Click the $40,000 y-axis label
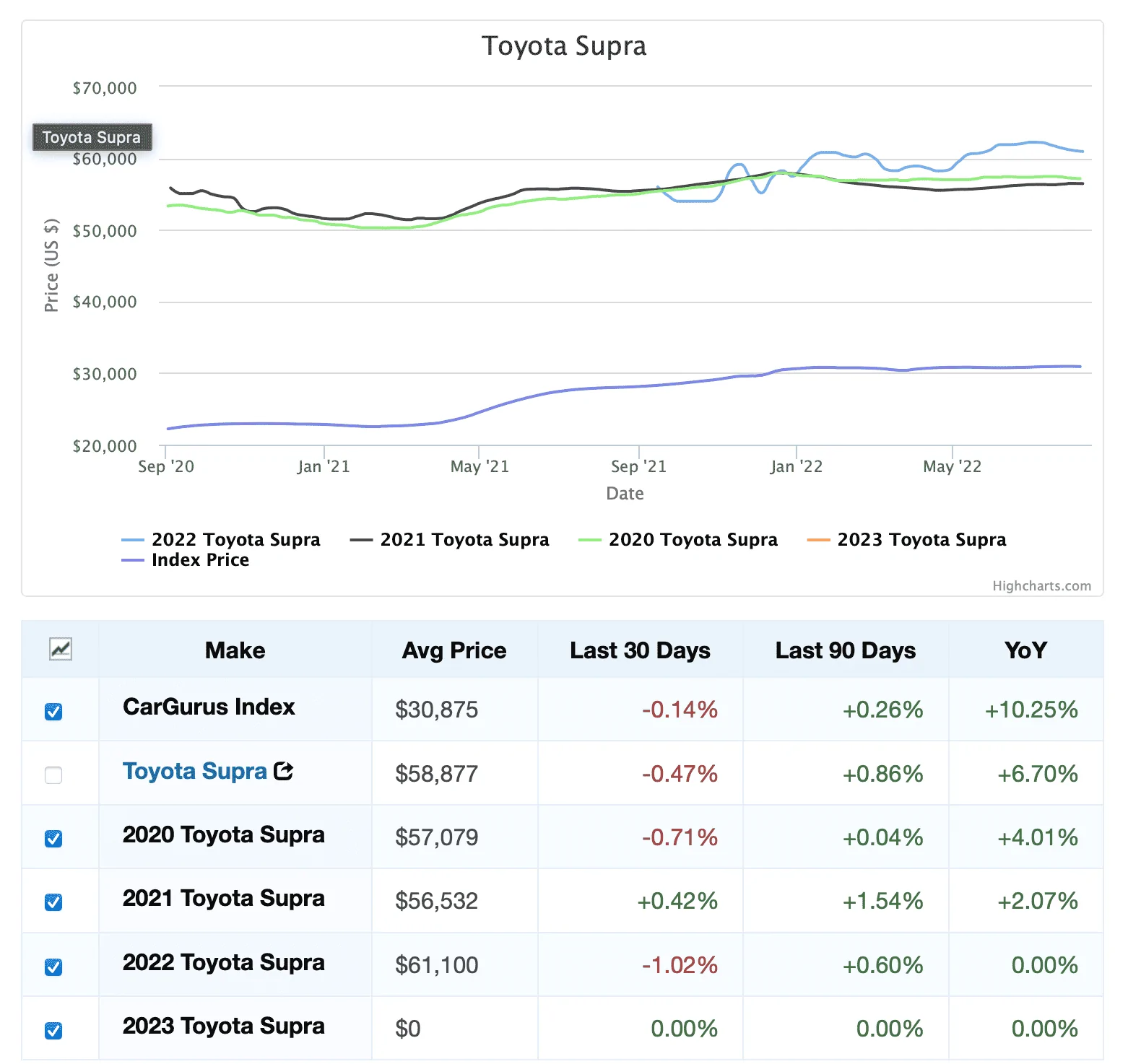The width and height of the screenshot is (1128, 1064). point(105,302)
